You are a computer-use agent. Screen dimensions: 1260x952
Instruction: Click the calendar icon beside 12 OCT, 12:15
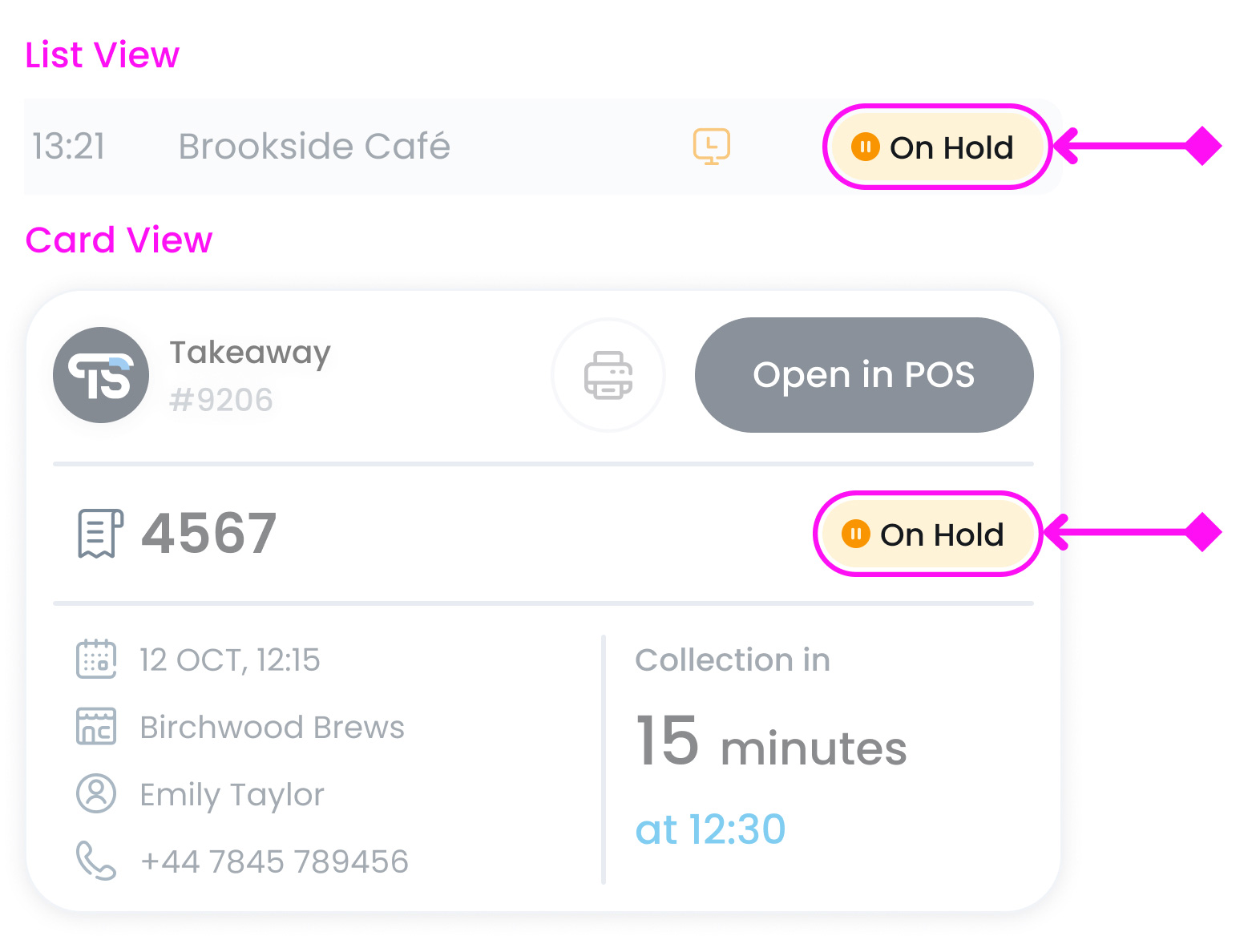tap(95, 659)
